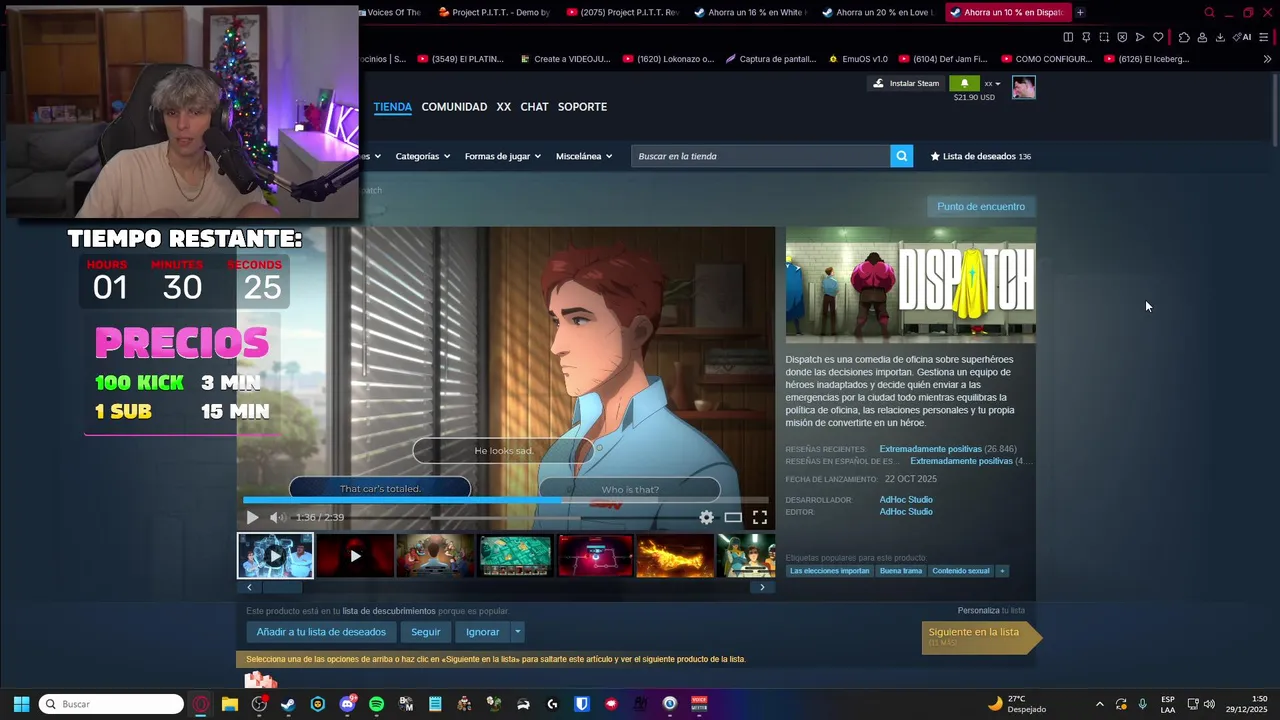Click the Ignorar button

tap(482, 632)
